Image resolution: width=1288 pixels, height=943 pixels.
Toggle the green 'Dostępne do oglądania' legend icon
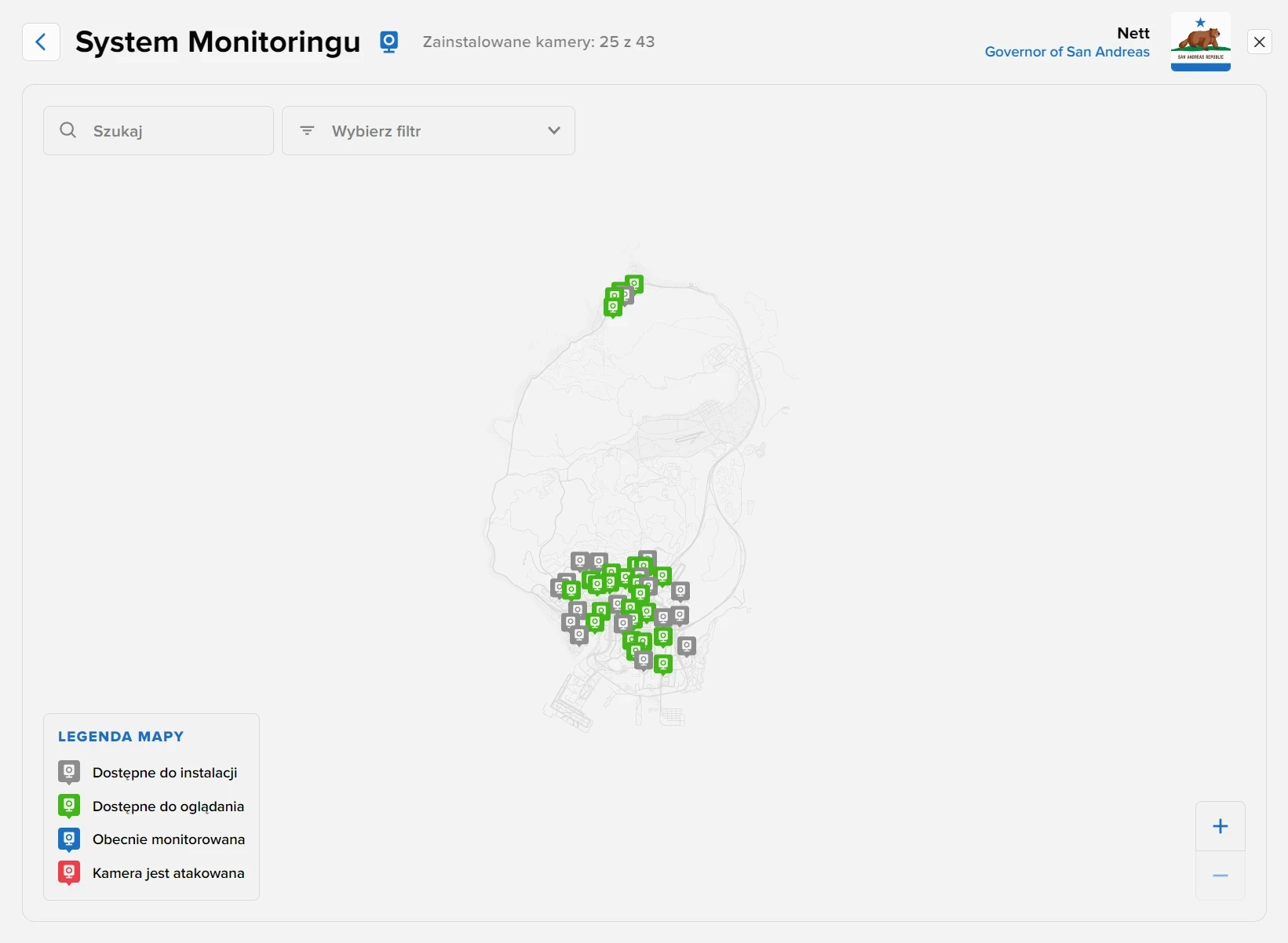(x=69, y=806)
